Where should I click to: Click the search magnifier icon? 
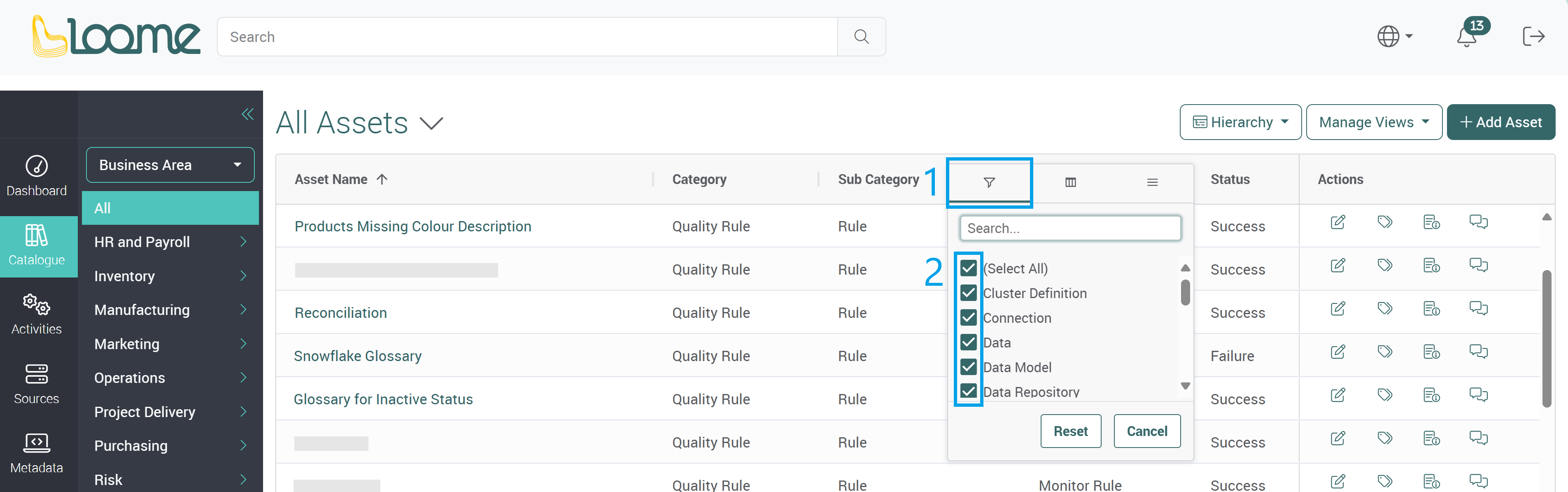861,37
